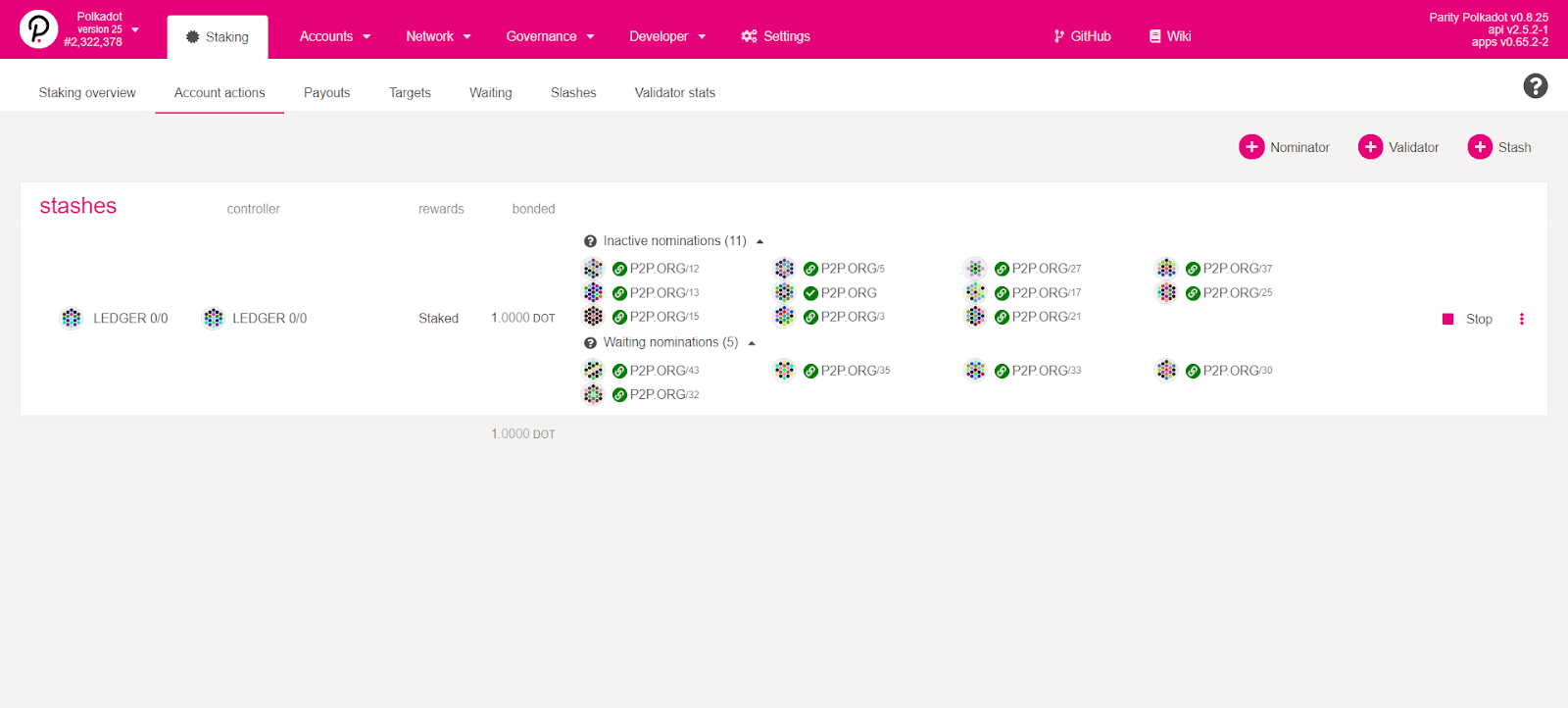Click help icon beside Inactive nominations

point(590,241)
